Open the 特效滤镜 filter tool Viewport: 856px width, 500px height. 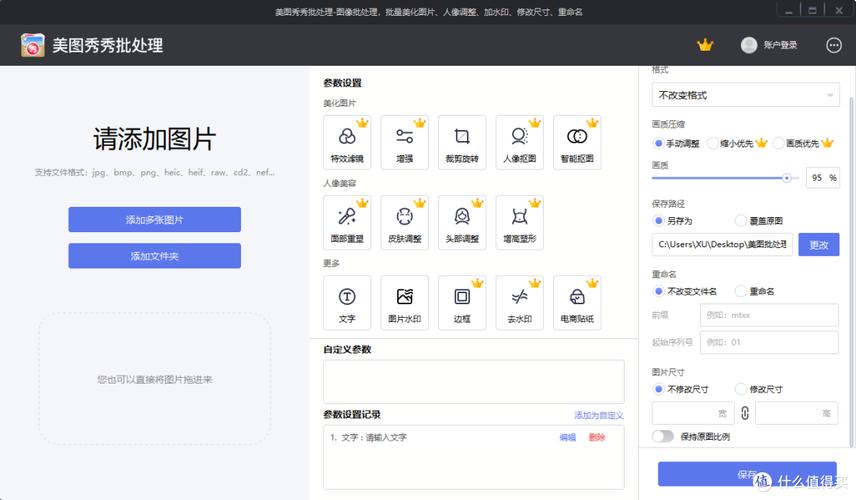click(347, 142)
